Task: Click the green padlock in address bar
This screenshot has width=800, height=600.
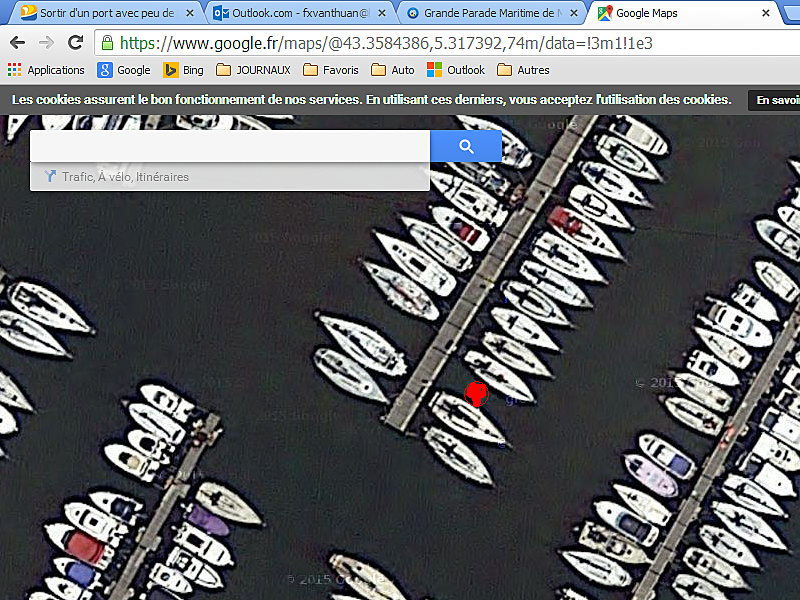Action: (x=107, y=43)
